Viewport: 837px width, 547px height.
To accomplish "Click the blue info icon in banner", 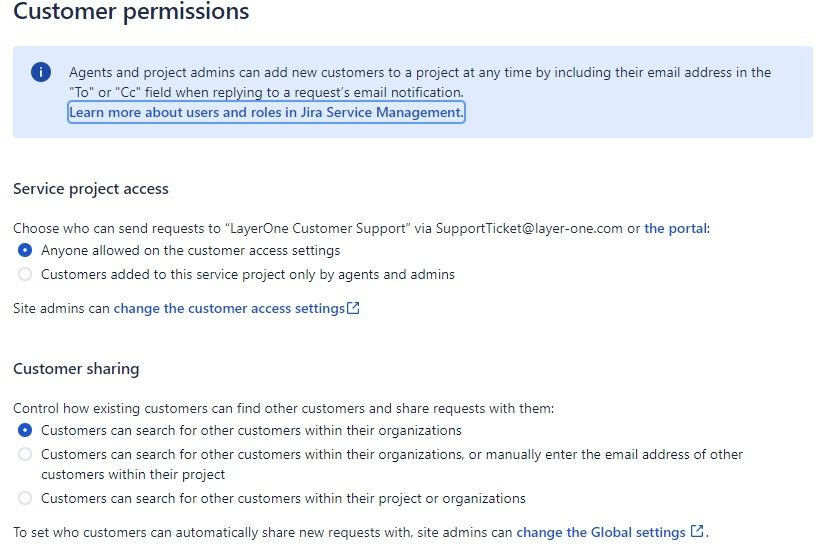I will click(41, 72).
